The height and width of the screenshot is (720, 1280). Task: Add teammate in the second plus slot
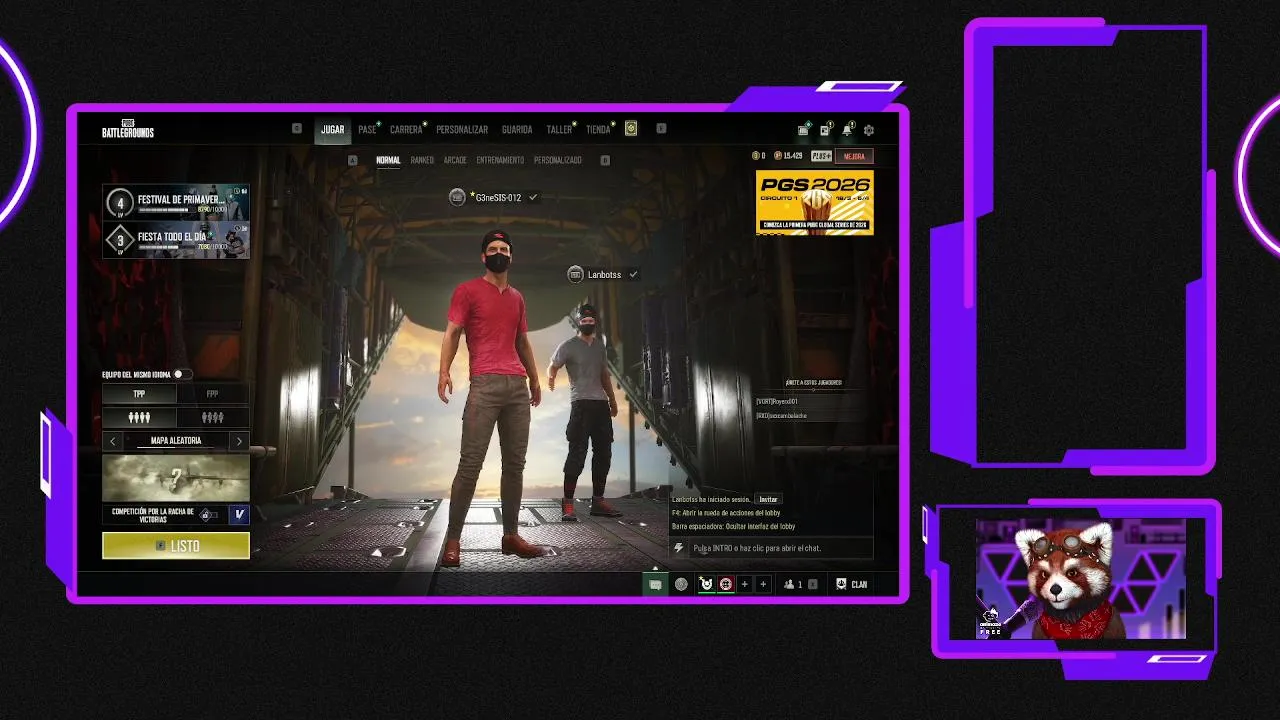(763, 584)
